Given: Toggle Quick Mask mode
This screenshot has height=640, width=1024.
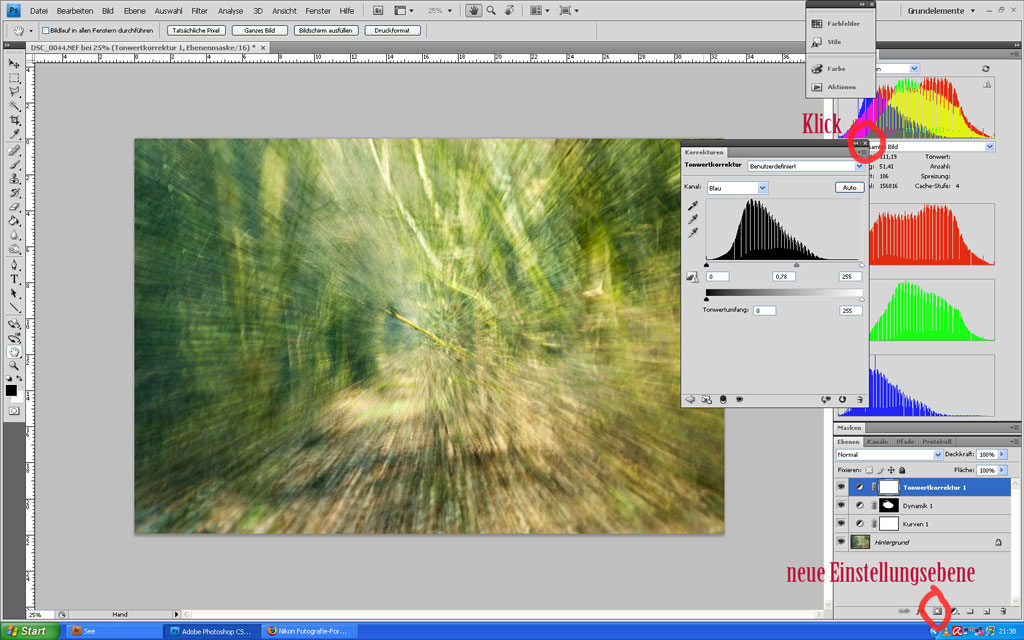Looking at the screenshot, I should tap(14, 411).
